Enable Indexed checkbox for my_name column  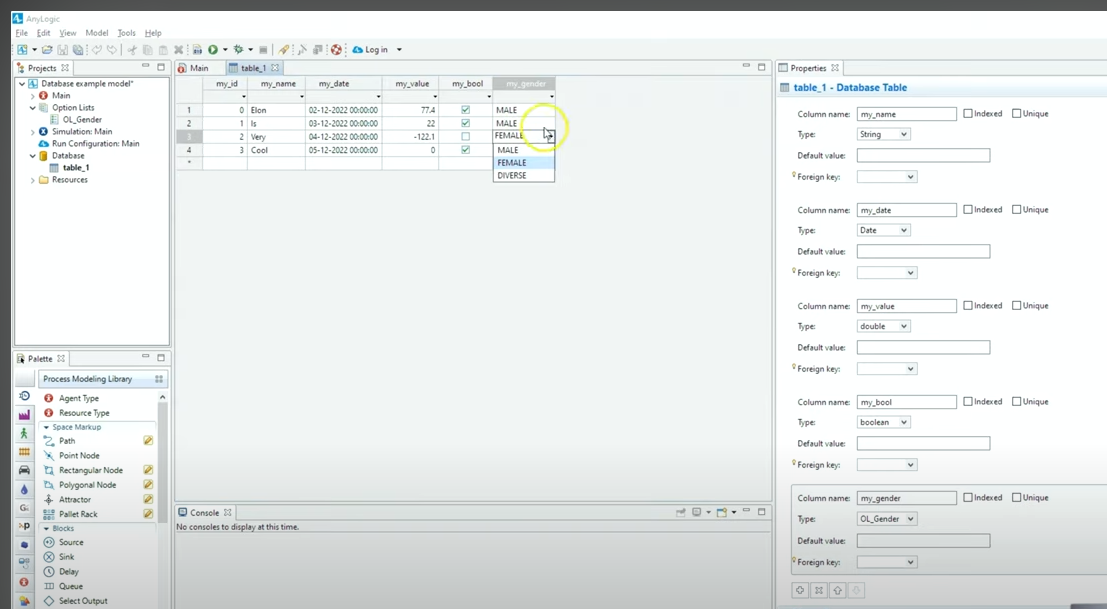tap(968, 114)
